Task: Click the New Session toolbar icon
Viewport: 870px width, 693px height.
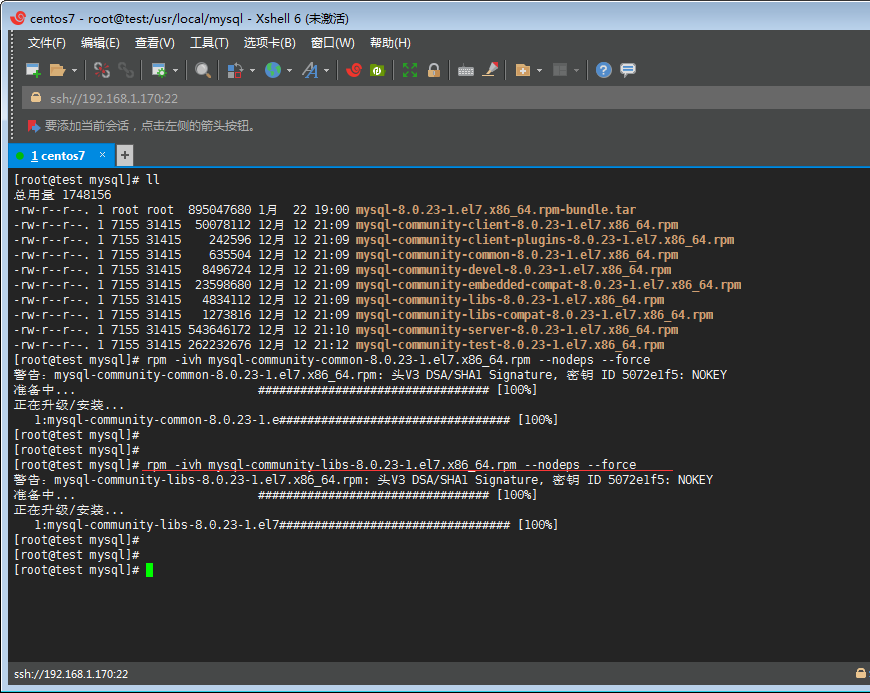Action: (32, 70)
